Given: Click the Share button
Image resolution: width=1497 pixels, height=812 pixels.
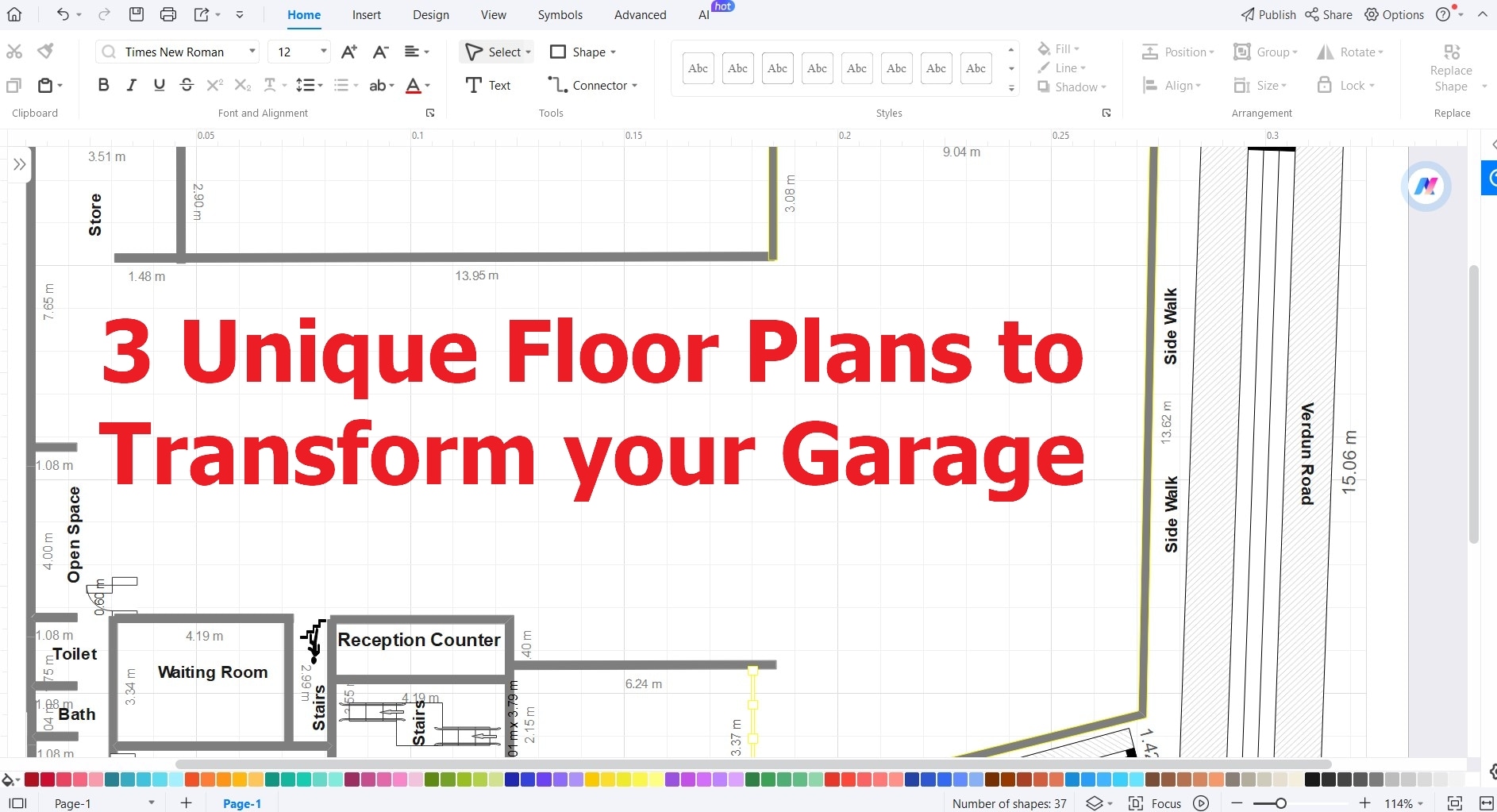Looking at the screenshot, I should 1329,14.
